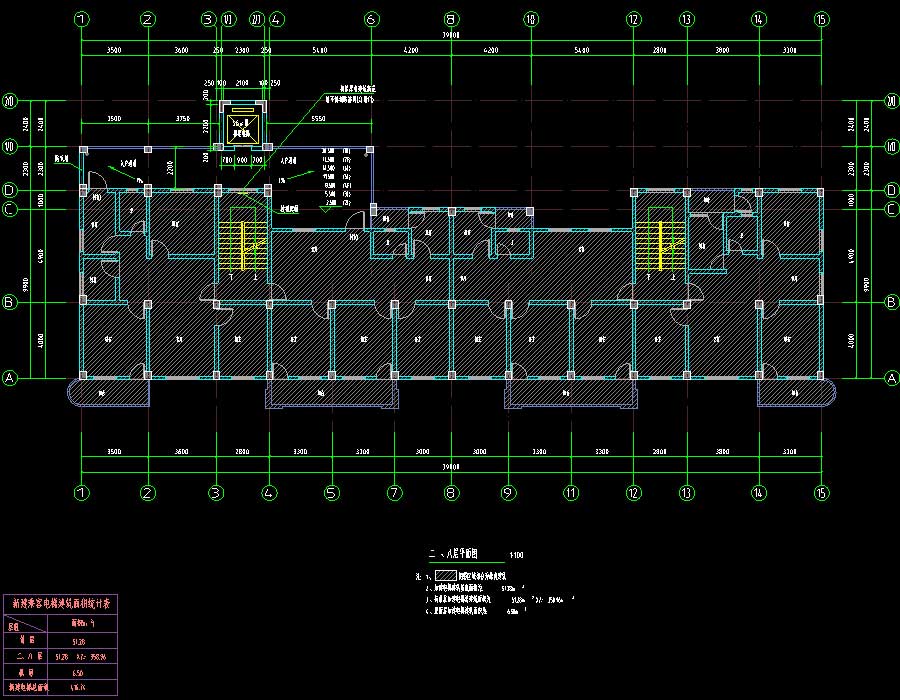This screenshot has height=700, width=900.
Task: Select the 900 dimension under the elevator
Action: (242, 160)
